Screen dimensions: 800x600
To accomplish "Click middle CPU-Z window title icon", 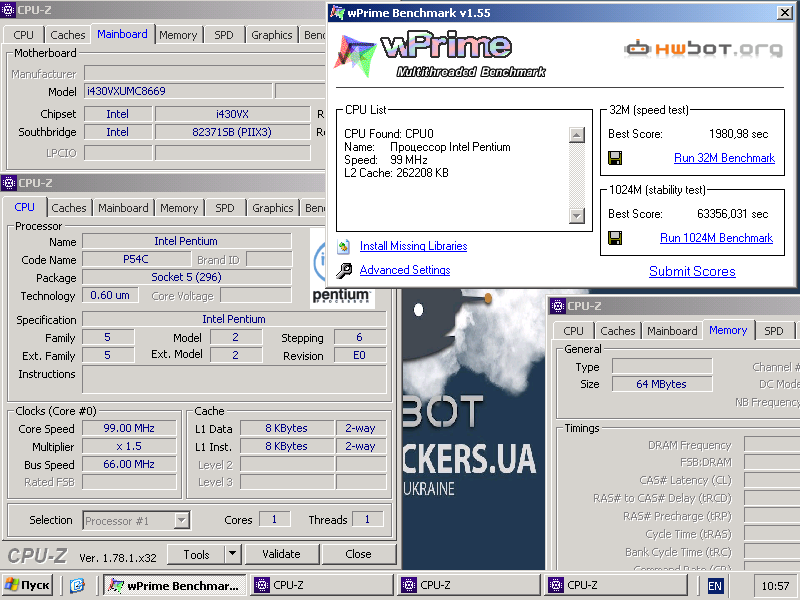I will tap(9, 183).
